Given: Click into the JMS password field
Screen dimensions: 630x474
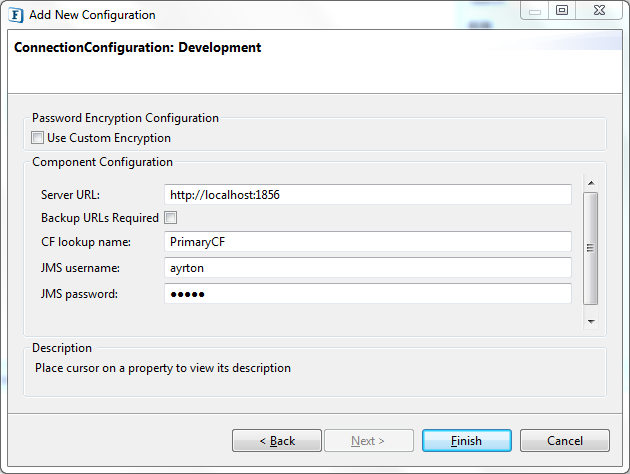Looking at the screenshot, I should pos(368,294).
